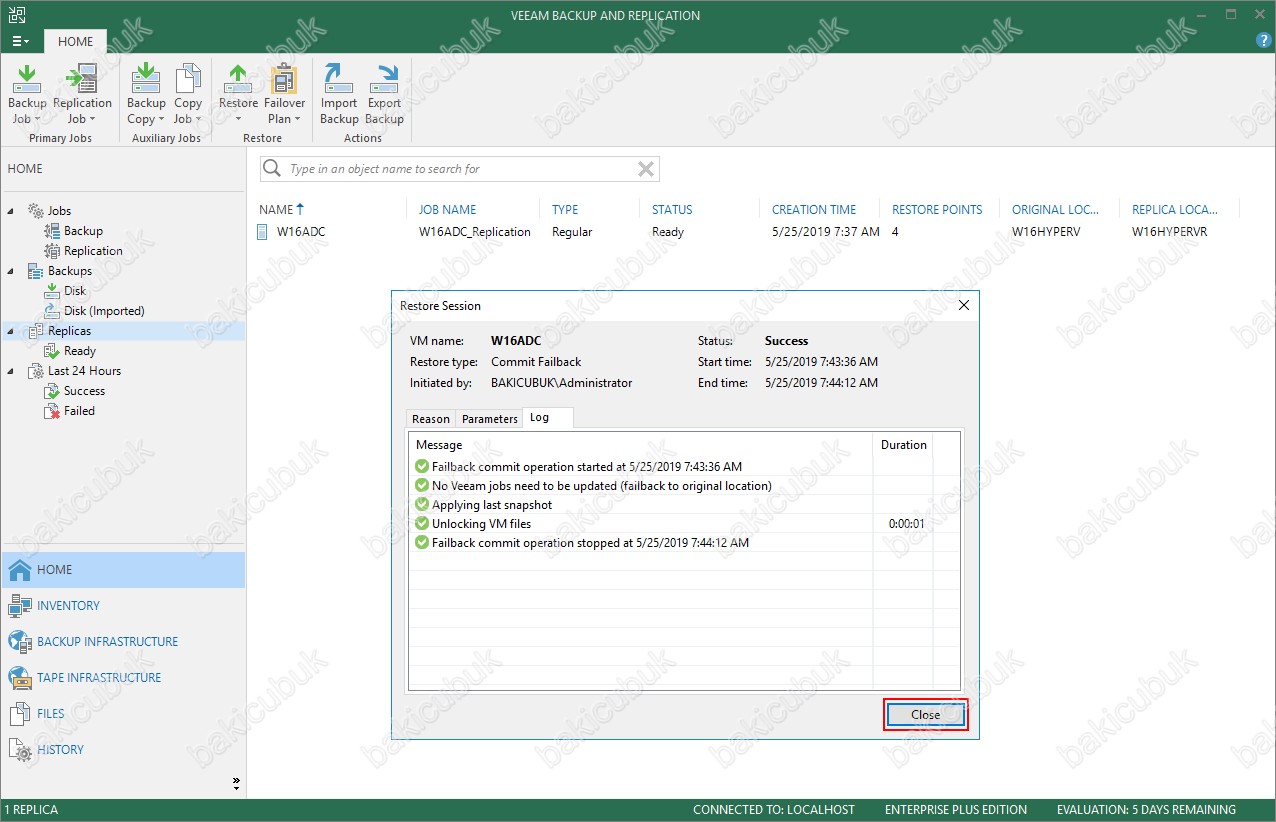Screen dimensions: 1276x822
Task: Collapse the Last 24 Hours tree node
Action: [12, 371]
